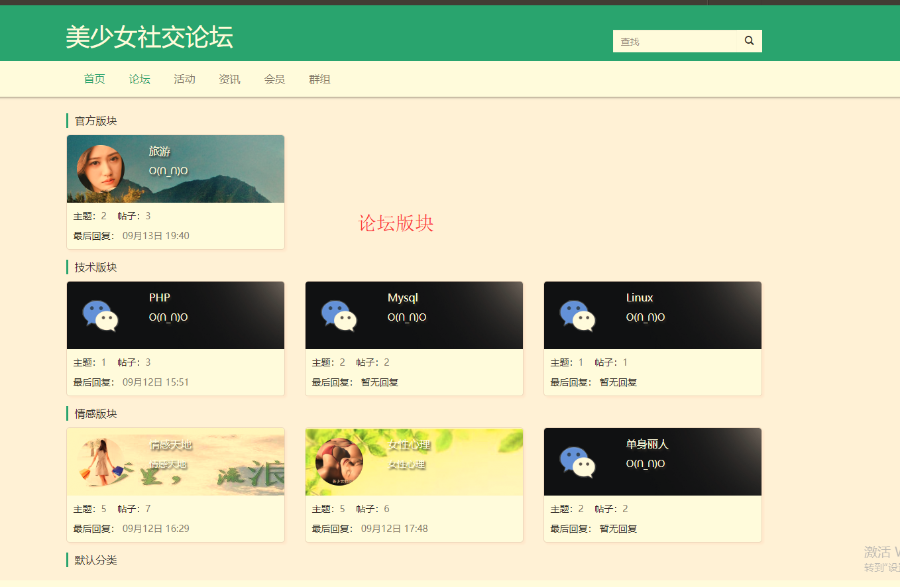
Task: Click the 旅游 forum avatar image
Action: pyautogui.click(x=100, y=169)
